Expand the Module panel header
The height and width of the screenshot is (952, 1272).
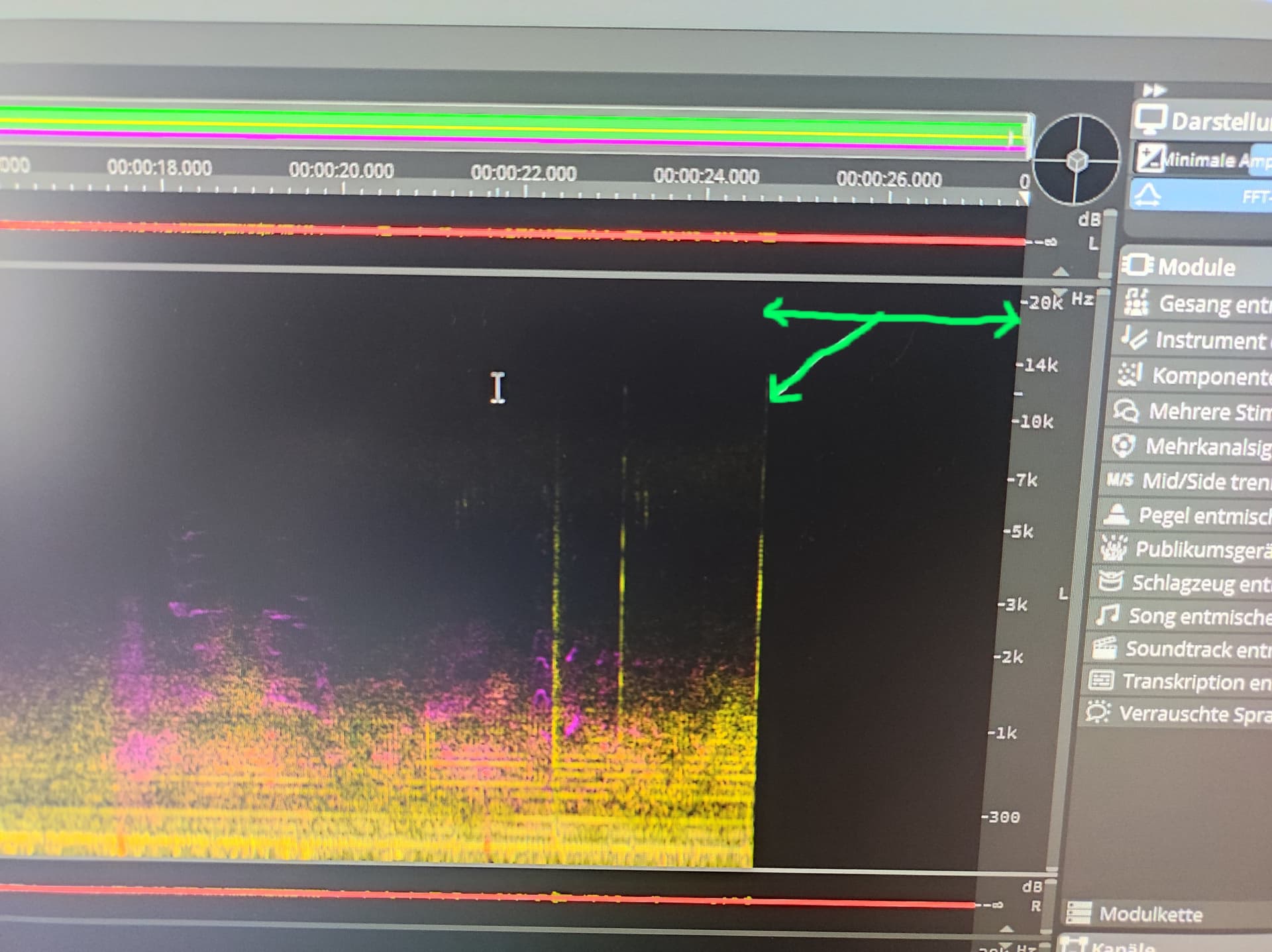tap(1195, 266)
